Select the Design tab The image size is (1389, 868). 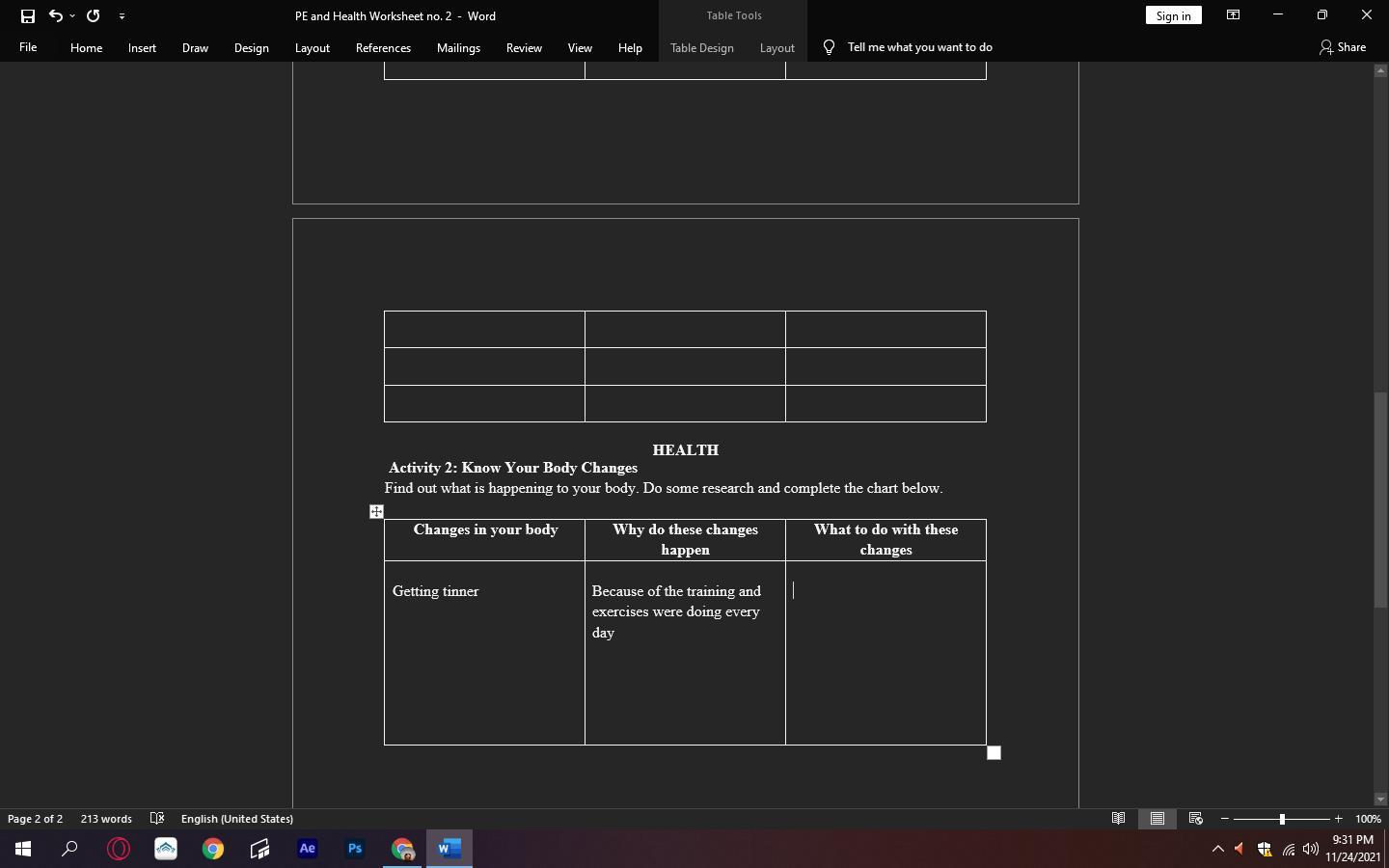coord(251,47)
